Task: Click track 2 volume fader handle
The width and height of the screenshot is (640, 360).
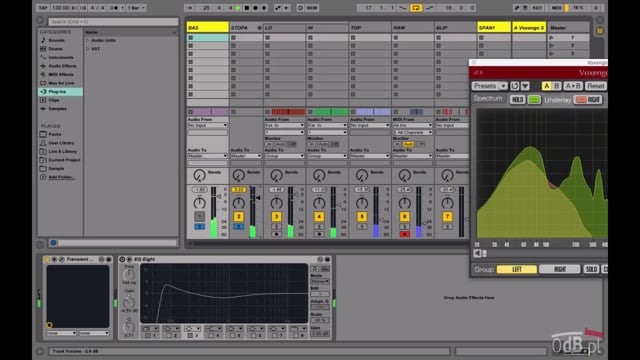Action: [258, 198]
